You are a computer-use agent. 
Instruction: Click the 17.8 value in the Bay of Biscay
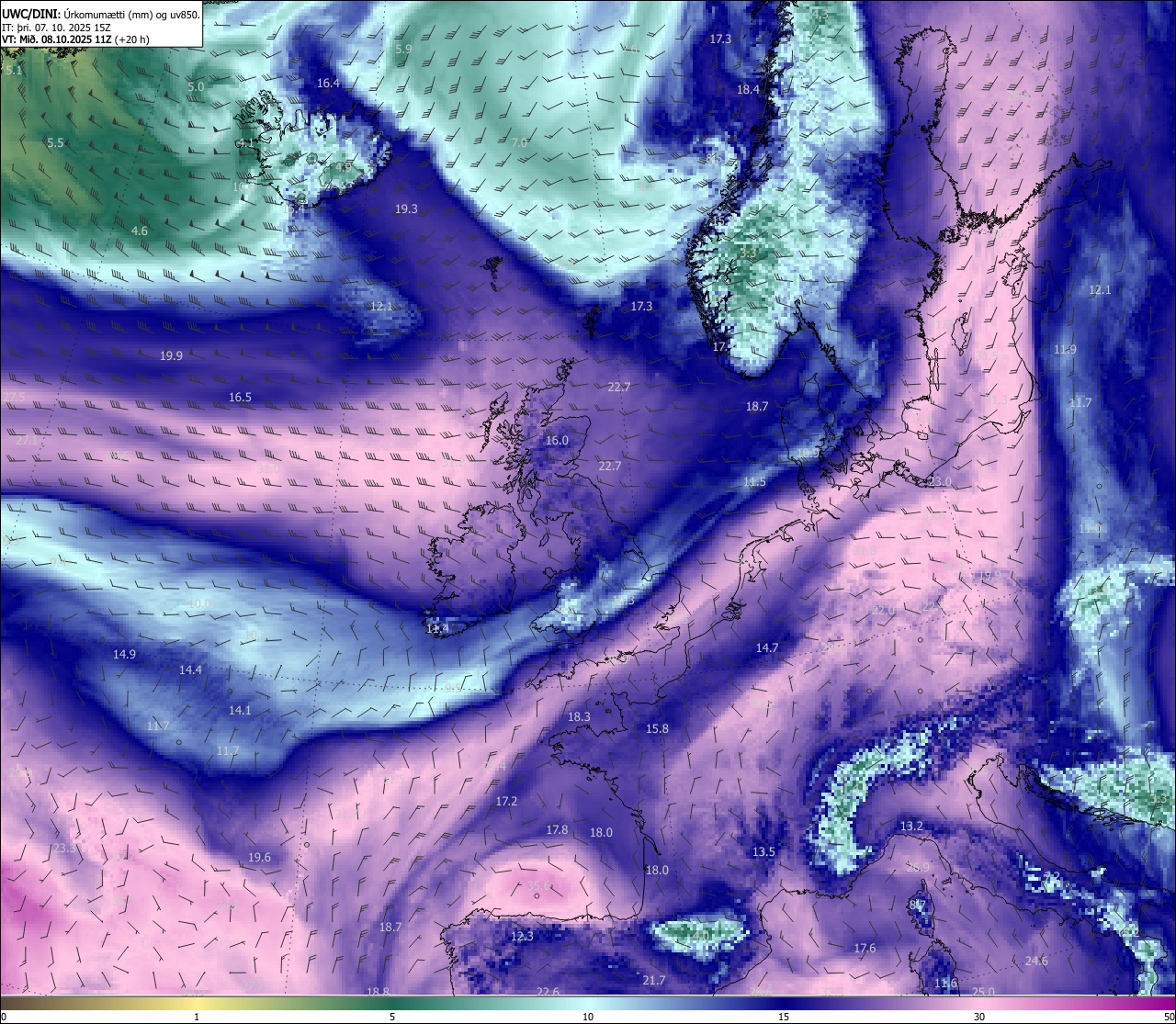pos(557,829)
